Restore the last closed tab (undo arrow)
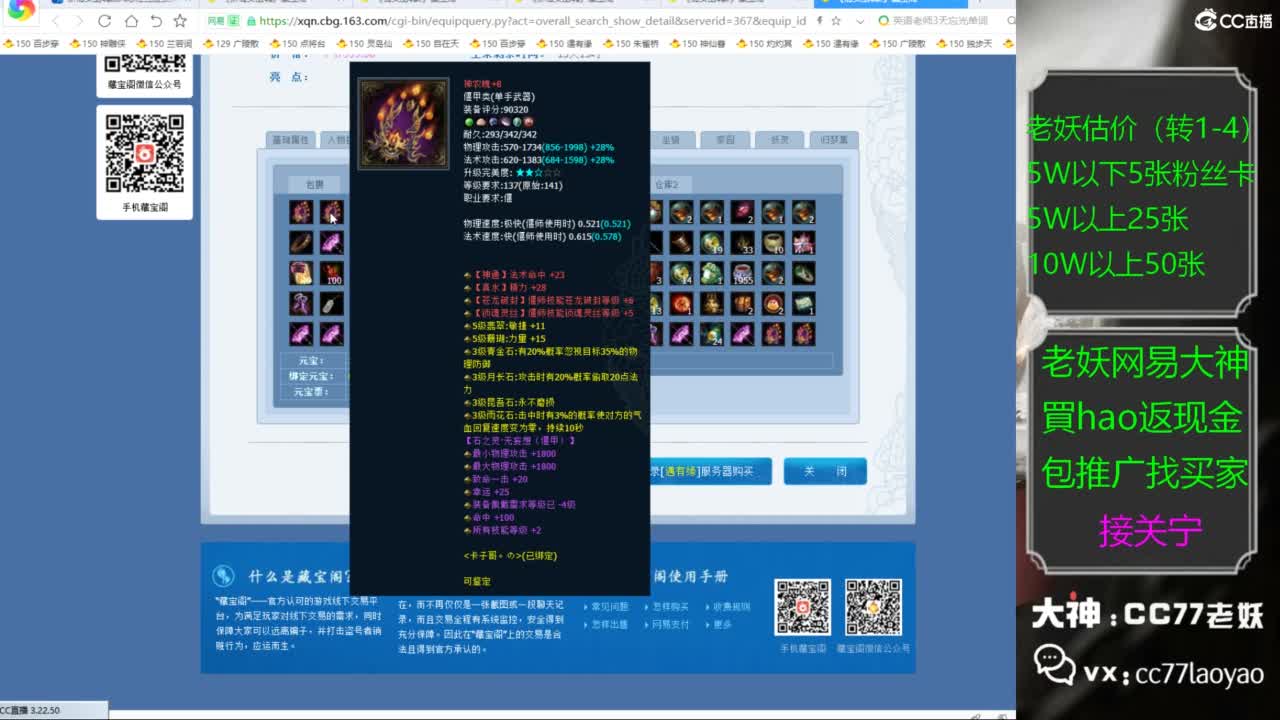 [x=156, y=20]
